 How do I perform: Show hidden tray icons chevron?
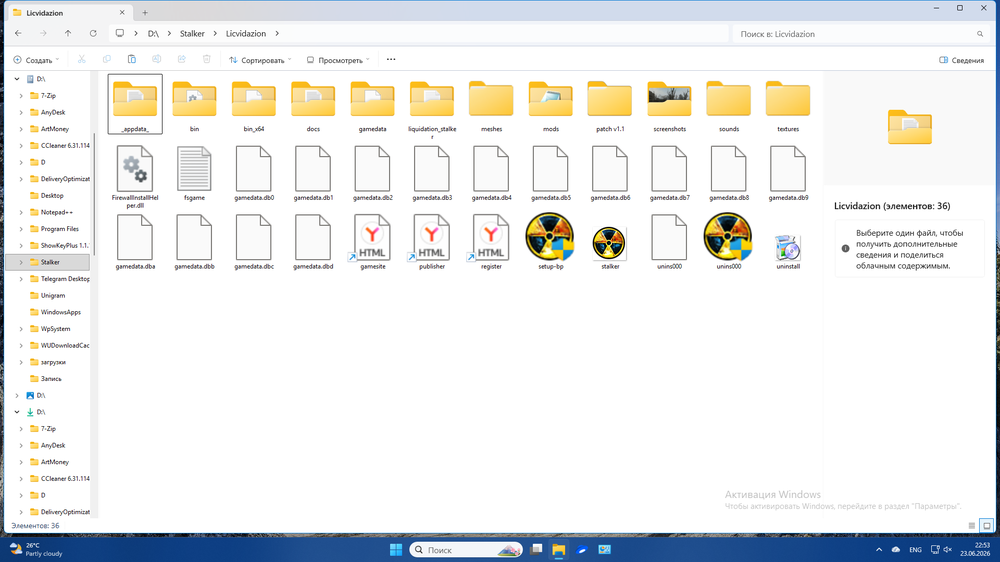tap(879, 550)
